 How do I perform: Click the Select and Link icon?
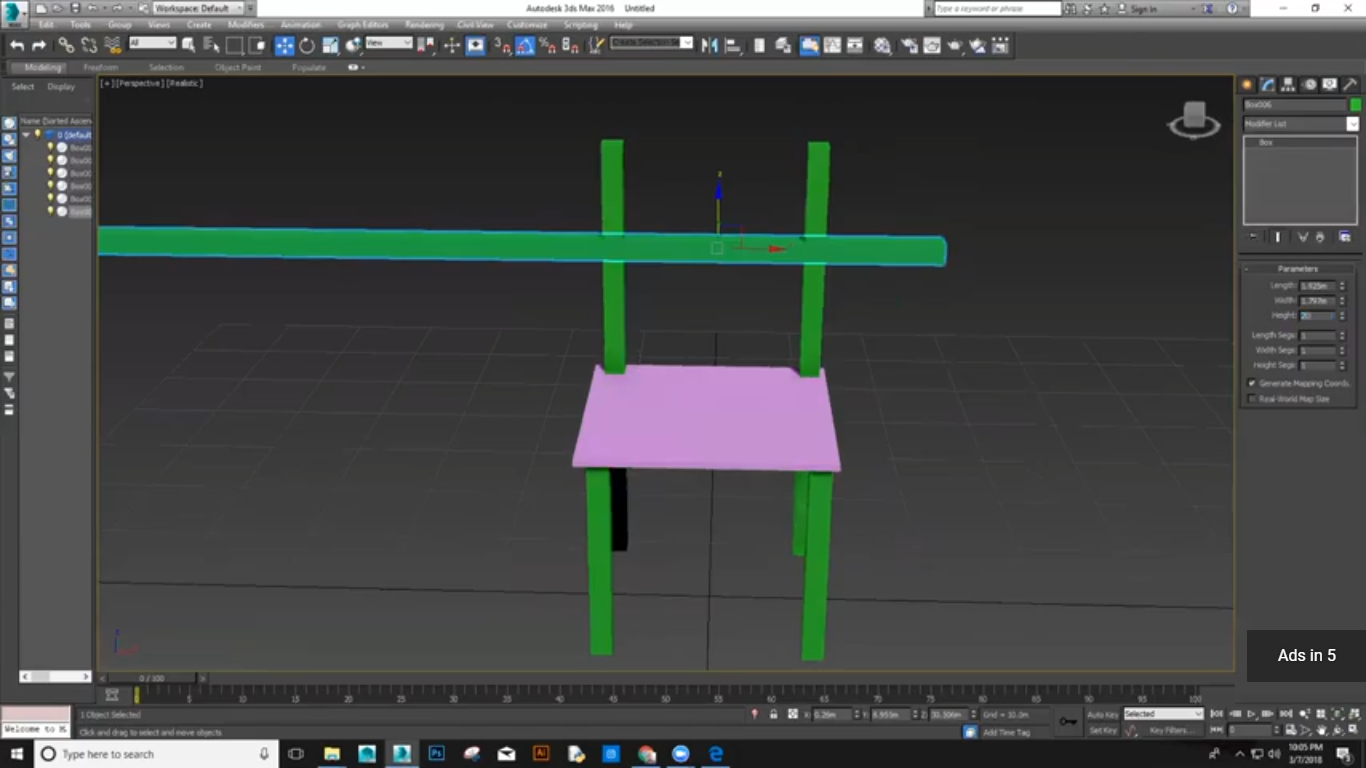click(x=66, y=45)
